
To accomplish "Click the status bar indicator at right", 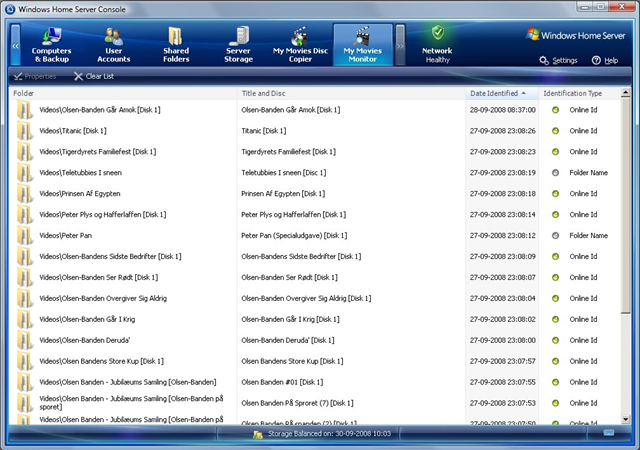I will click(x=609, y=433).
